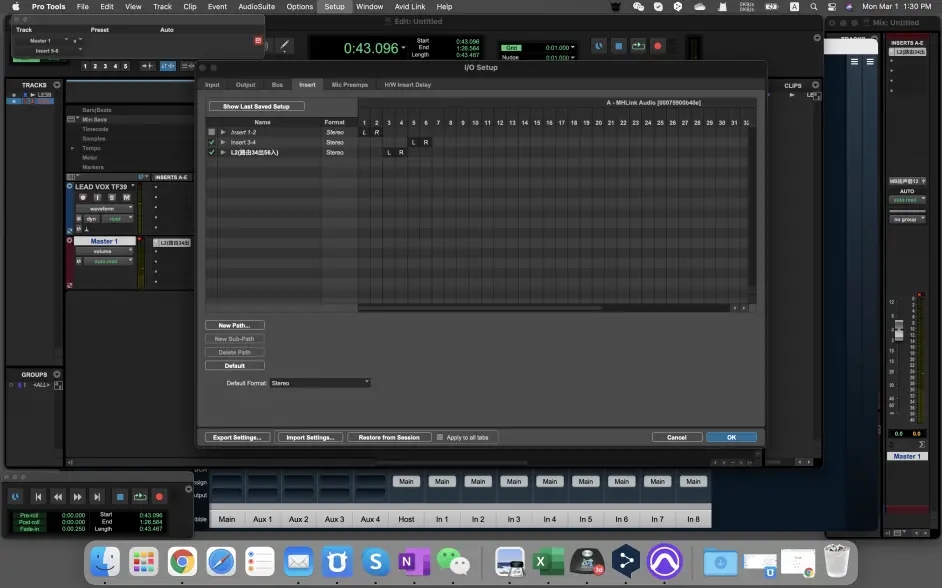This screenshot has height=588, width=942.
Task: Click the record enable button on LEAD VOX TF39
Action: (x=84, y=197)
